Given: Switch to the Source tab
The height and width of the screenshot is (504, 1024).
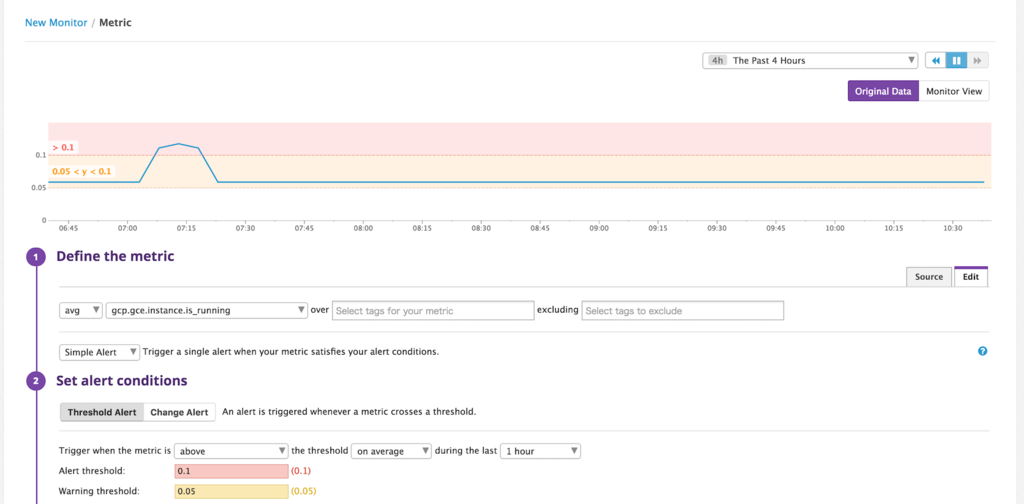Looking at the screenshot, I should pyautogui.click(x=929, y=277).
